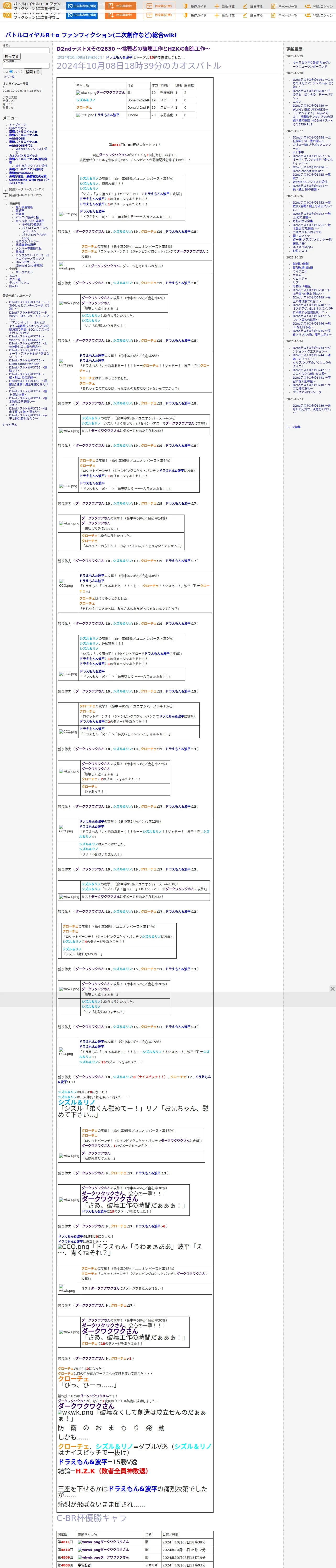Click the 検索 keyword input field
This screenshot has width=336, height=1568.
point(26,50)
